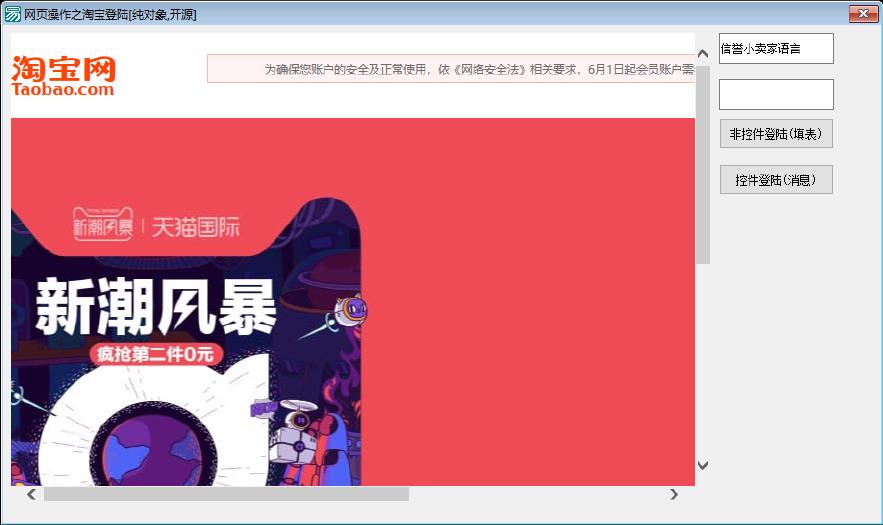Click the app icon in the title bar
The image size is (883, 525).
tap(12, 14)
